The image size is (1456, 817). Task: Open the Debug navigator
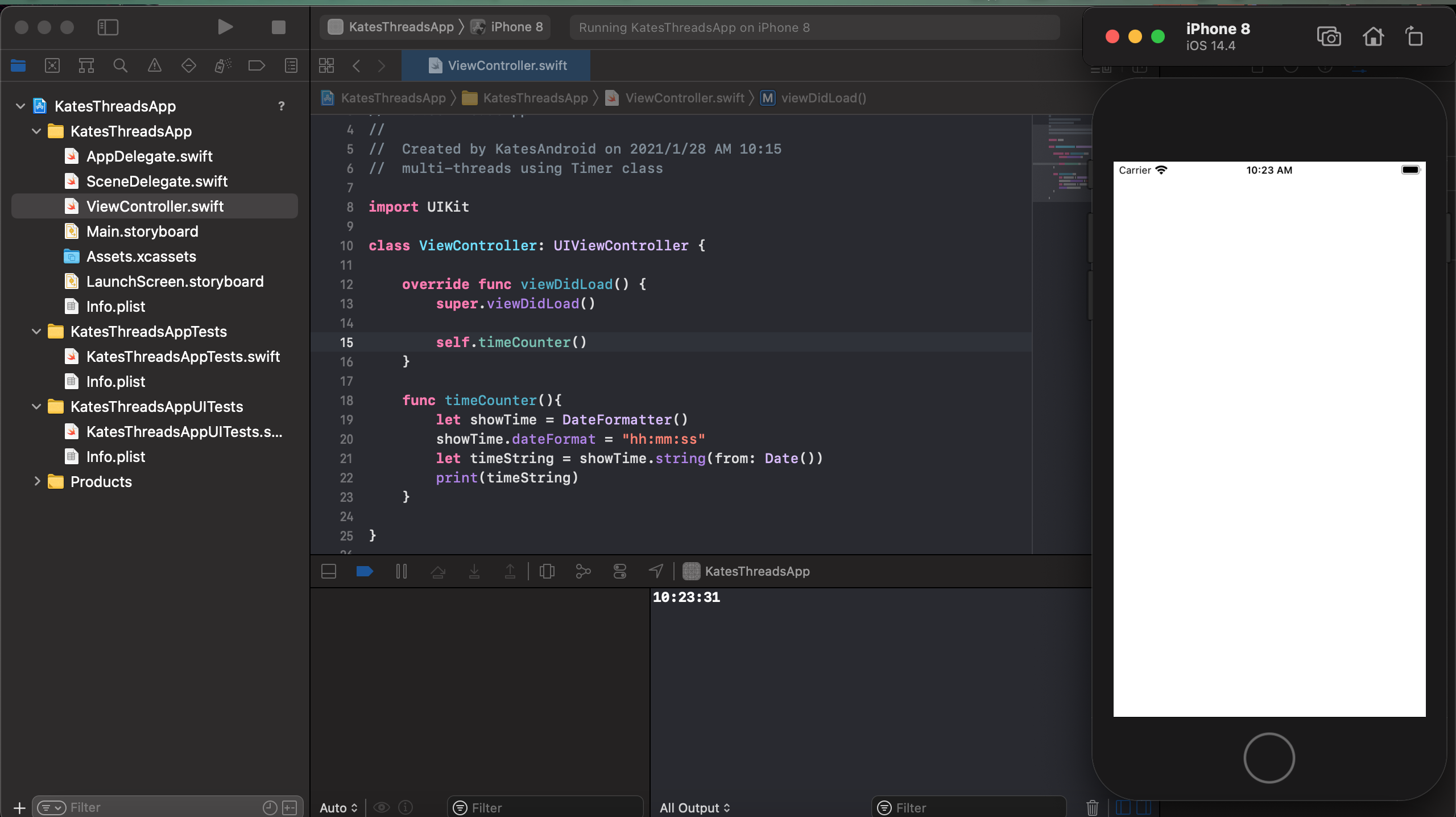[x=223, y=65]
